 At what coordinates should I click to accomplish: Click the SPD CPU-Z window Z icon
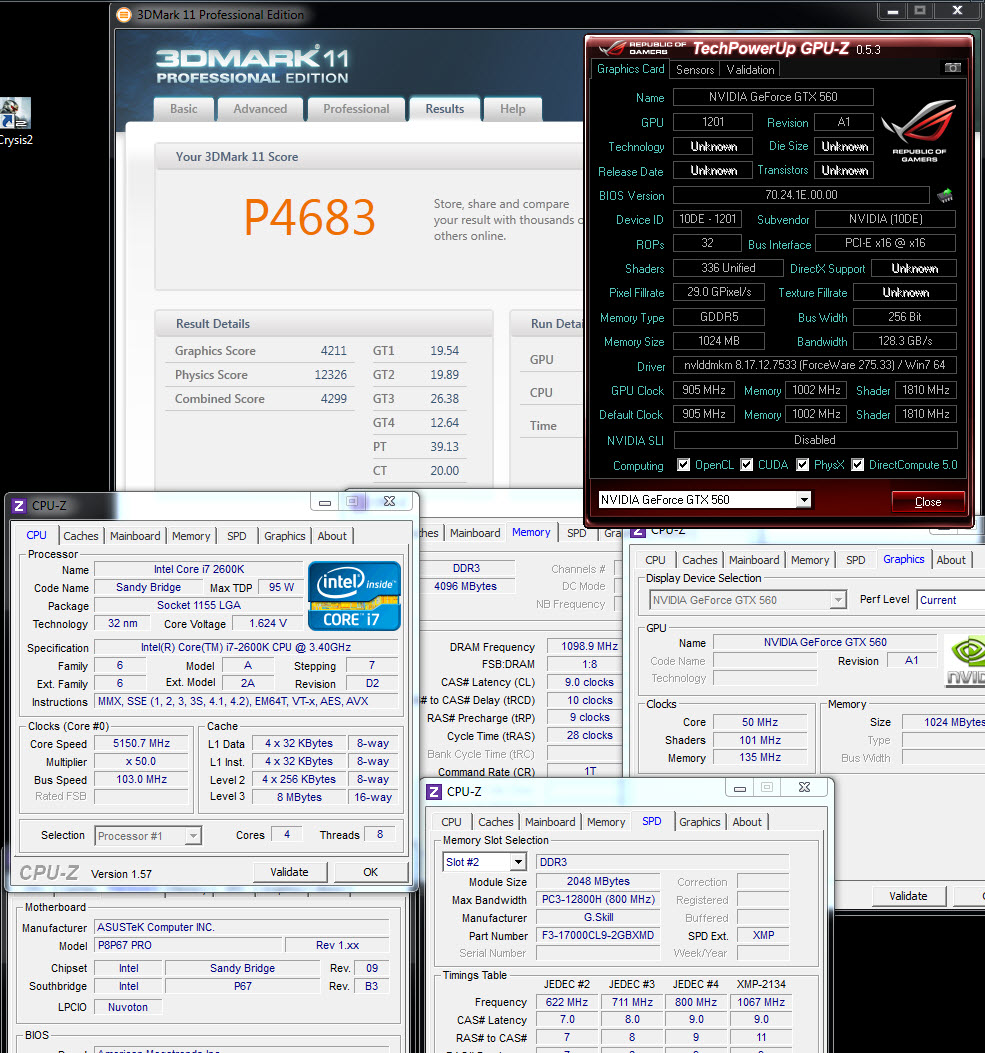[x=434, y=792]
